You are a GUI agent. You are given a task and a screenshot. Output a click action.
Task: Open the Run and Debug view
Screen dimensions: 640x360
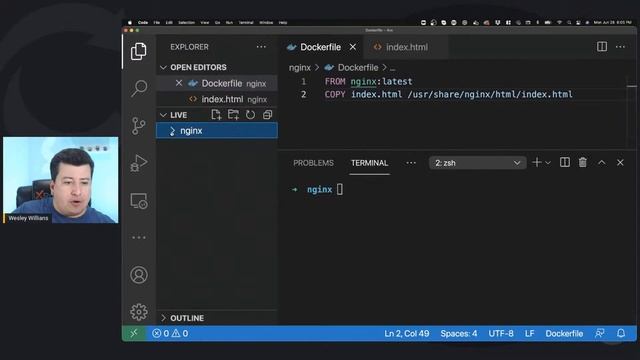(x=139, y=163)
